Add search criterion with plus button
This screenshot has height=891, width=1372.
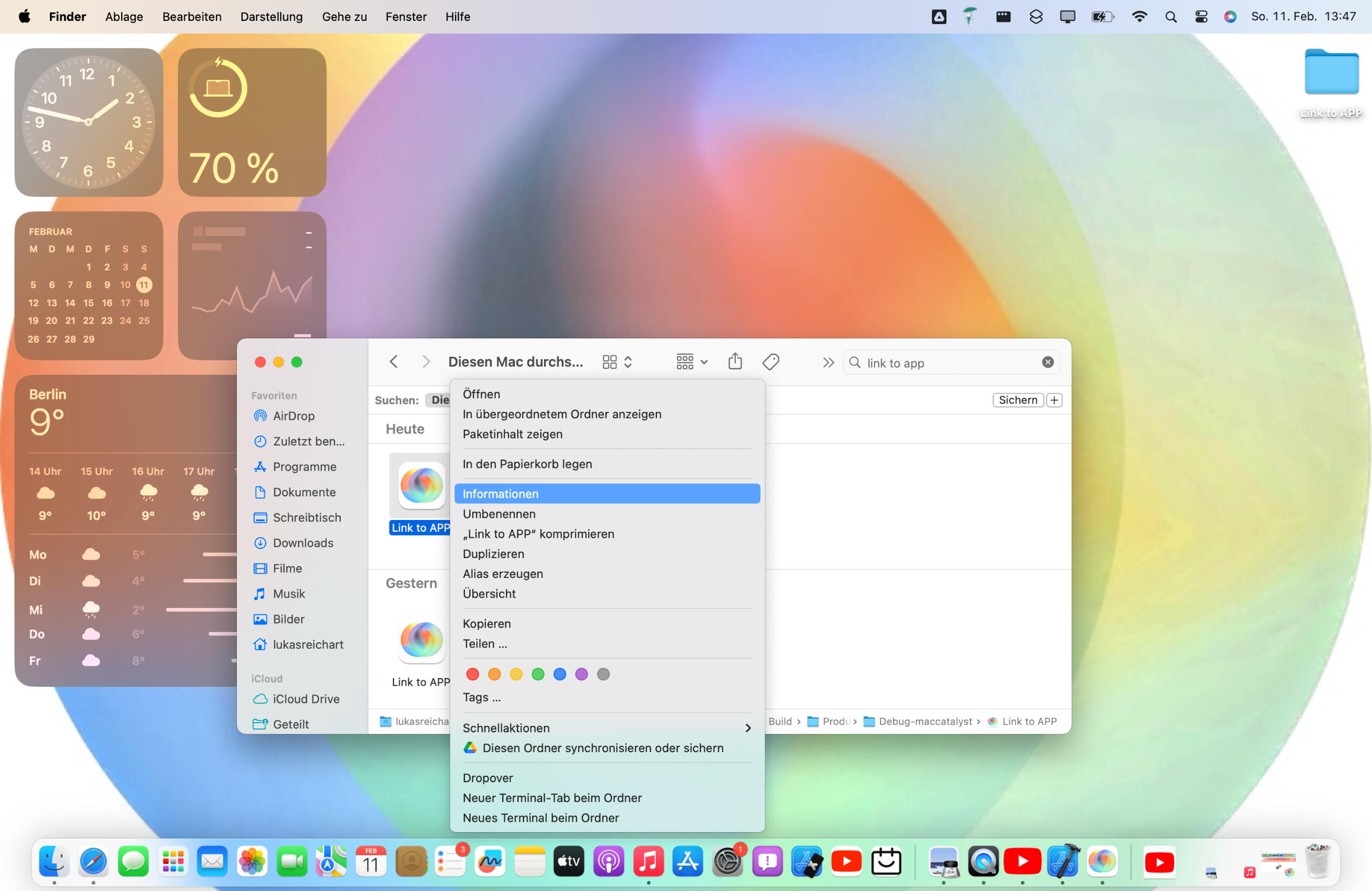[1054, 400]
